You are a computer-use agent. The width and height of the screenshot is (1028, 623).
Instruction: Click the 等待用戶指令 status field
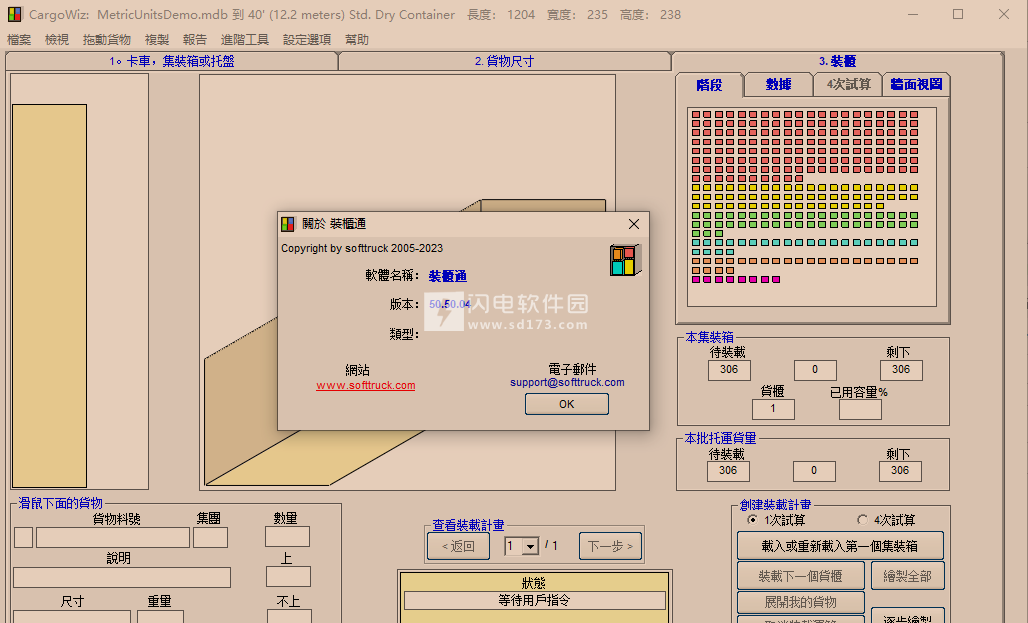point(534,601)
